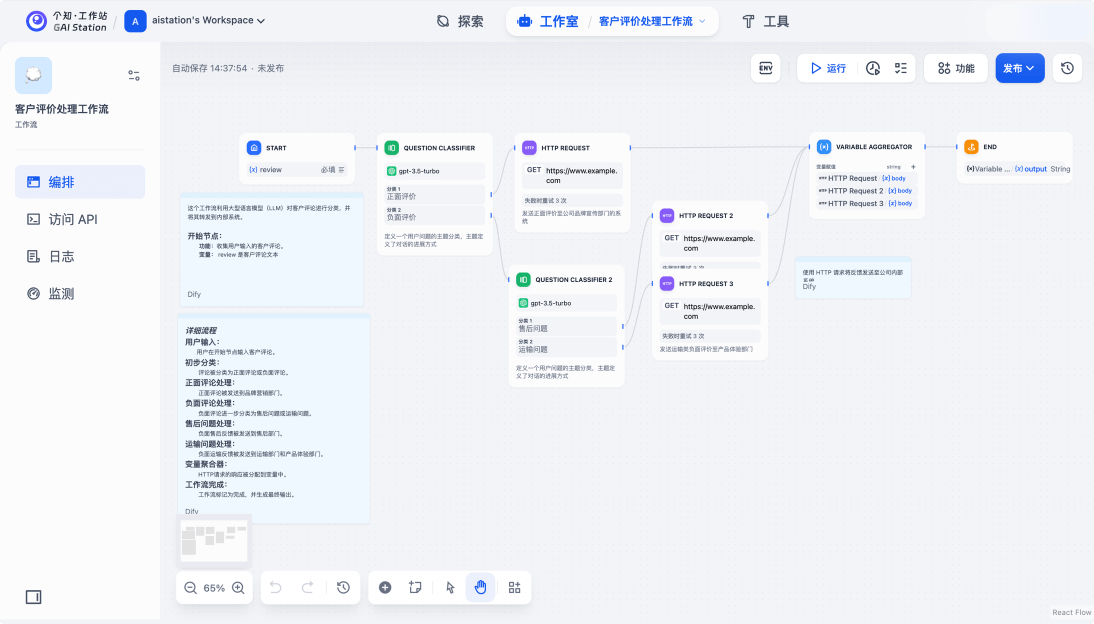Click the 功能 features button
The image size is (1094, 624).
pos(955,68)
